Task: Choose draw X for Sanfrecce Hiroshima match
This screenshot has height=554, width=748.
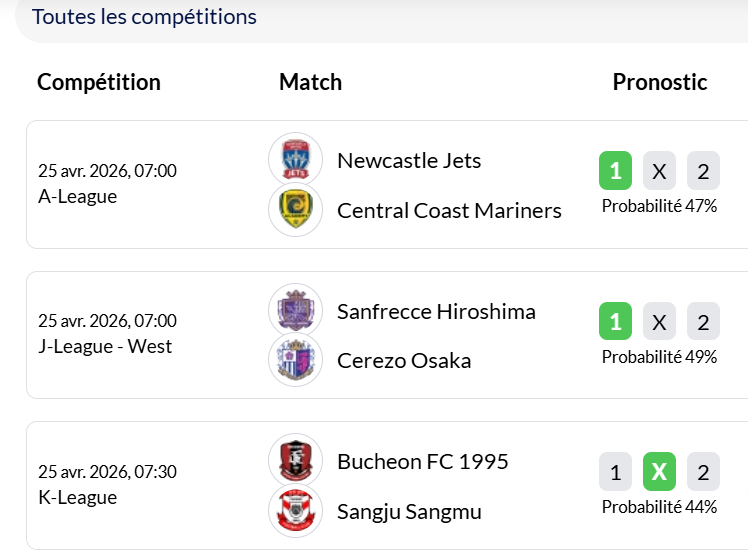Action: tap(659, 322)
